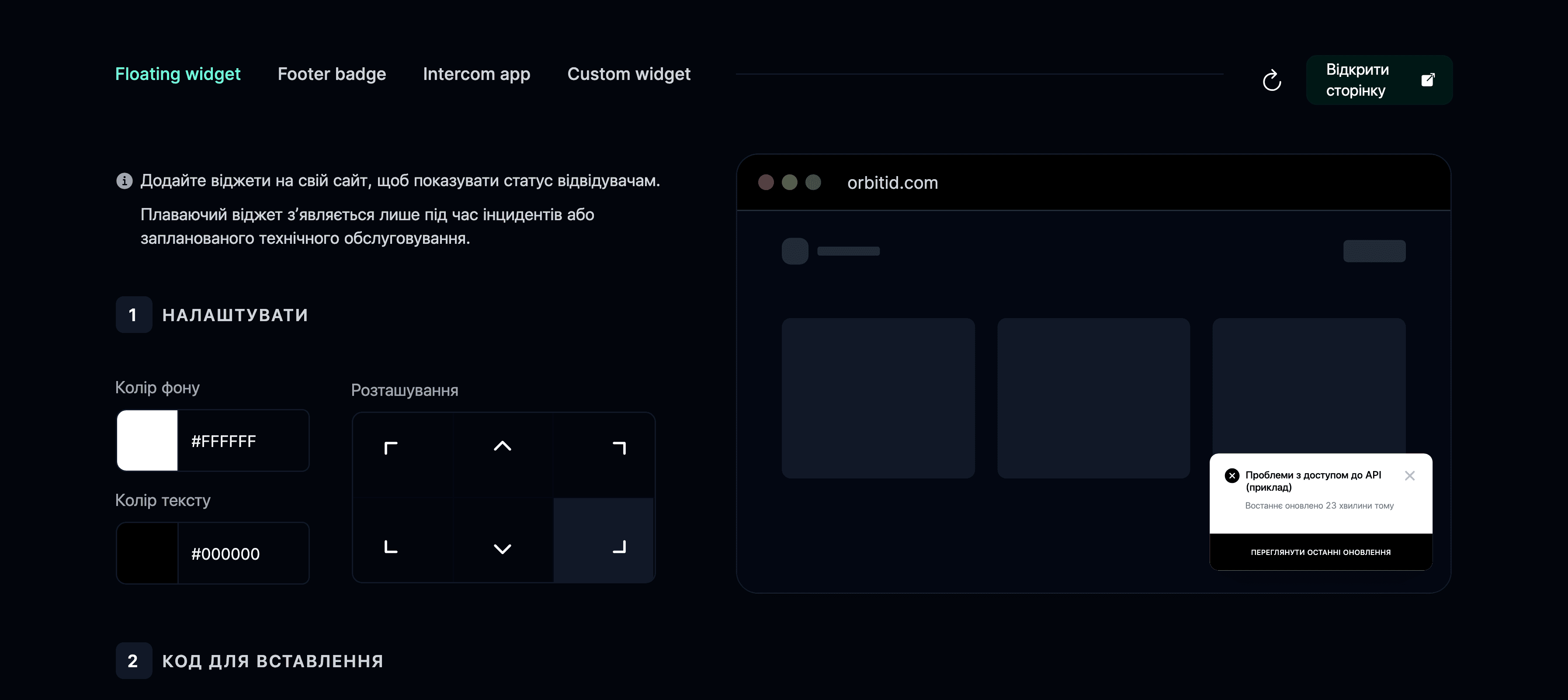
Task: Open the Intercom app tab
Action: [x=477, y=74]
